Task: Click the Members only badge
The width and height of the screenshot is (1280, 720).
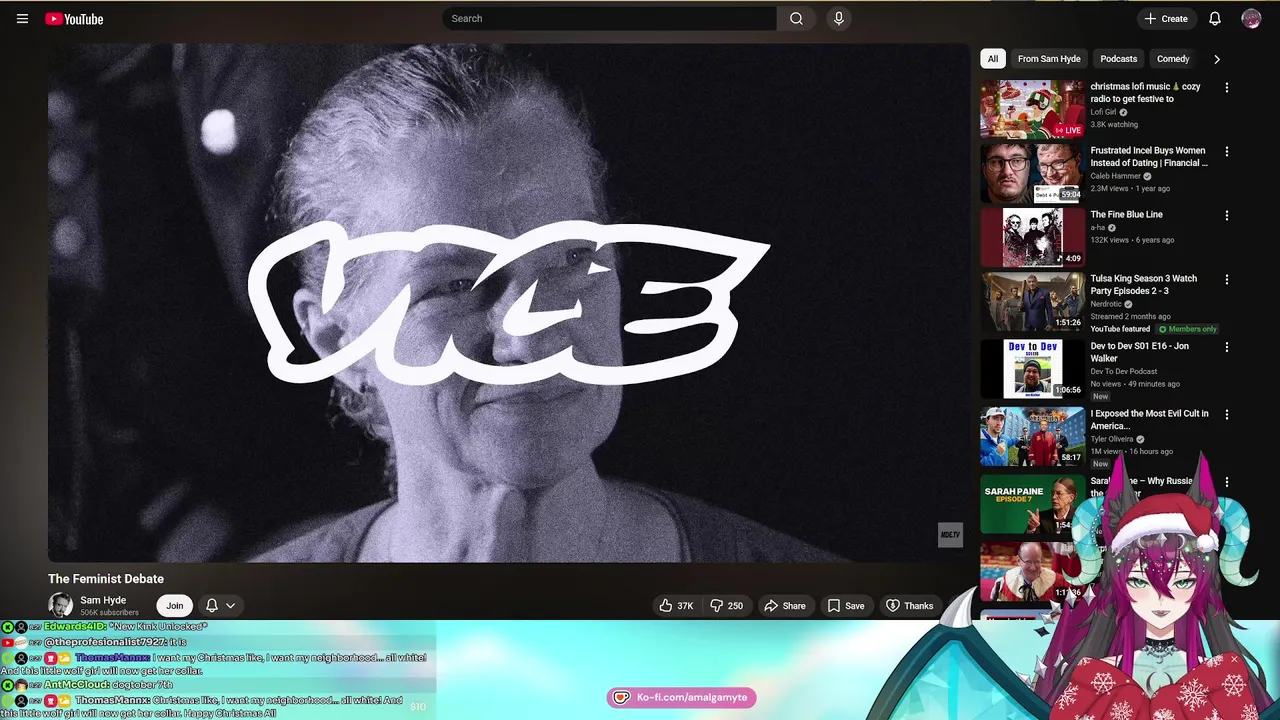Action: click(x=1187, y=329)
